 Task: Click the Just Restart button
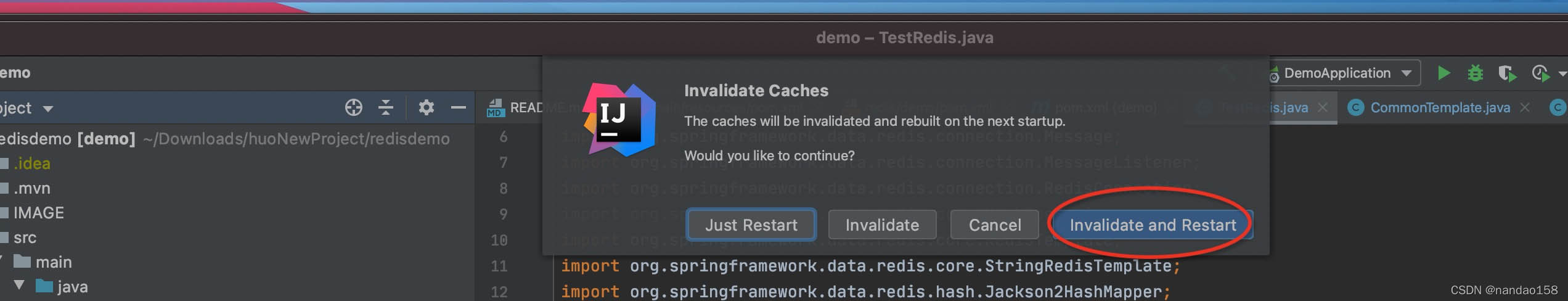point(751,225)
